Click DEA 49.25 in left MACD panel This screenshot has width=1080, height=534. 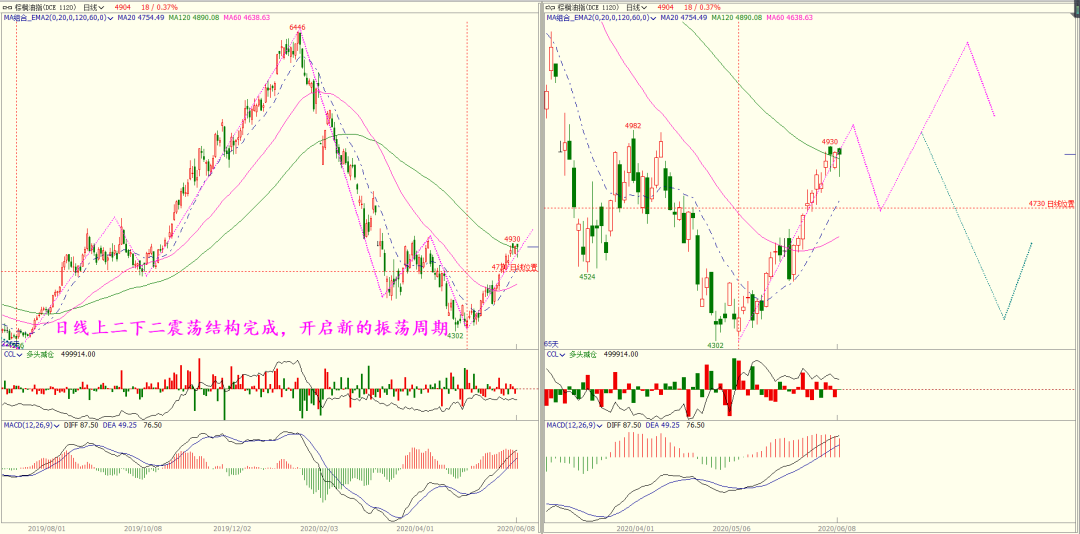(118, 426)
